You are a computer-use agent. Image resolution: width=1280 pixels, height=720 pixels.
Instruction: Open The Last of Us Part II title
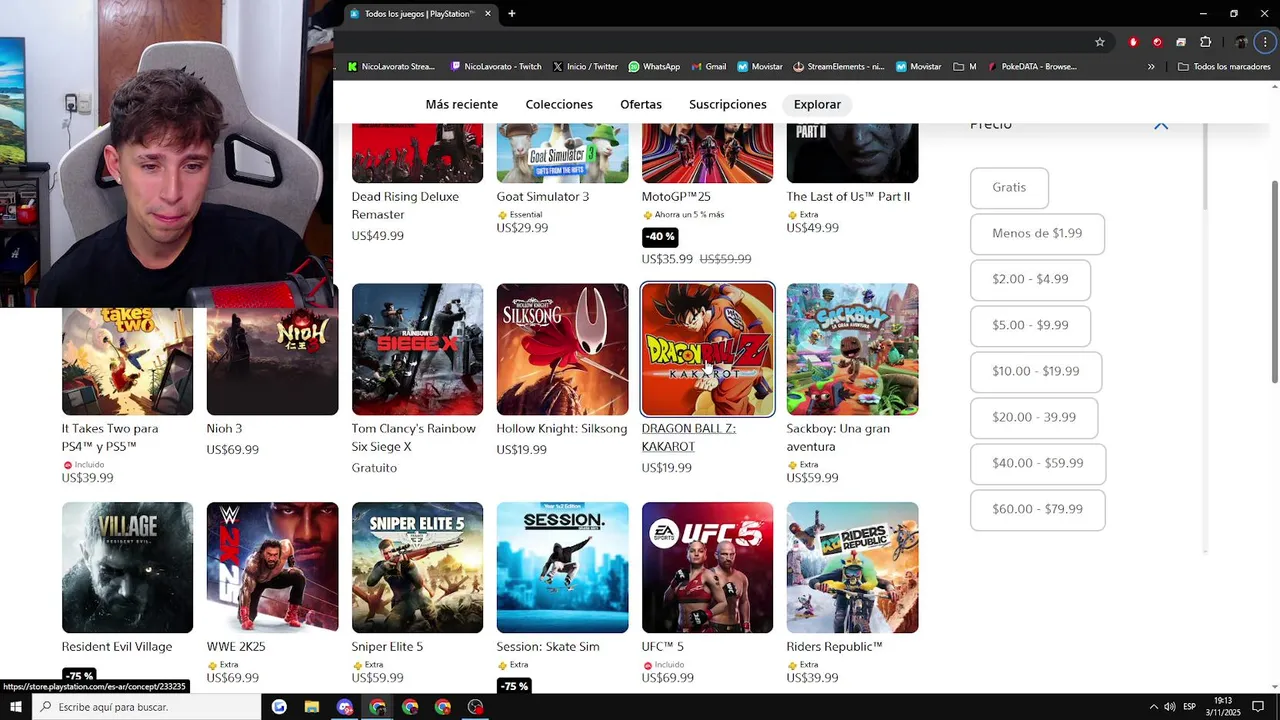(x=848, y=197)
